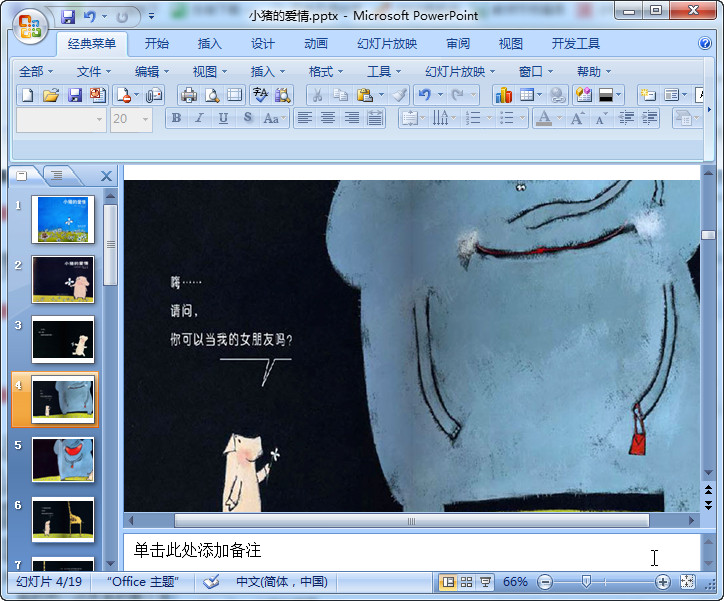Click Insert table icon

tap(527, 95)
